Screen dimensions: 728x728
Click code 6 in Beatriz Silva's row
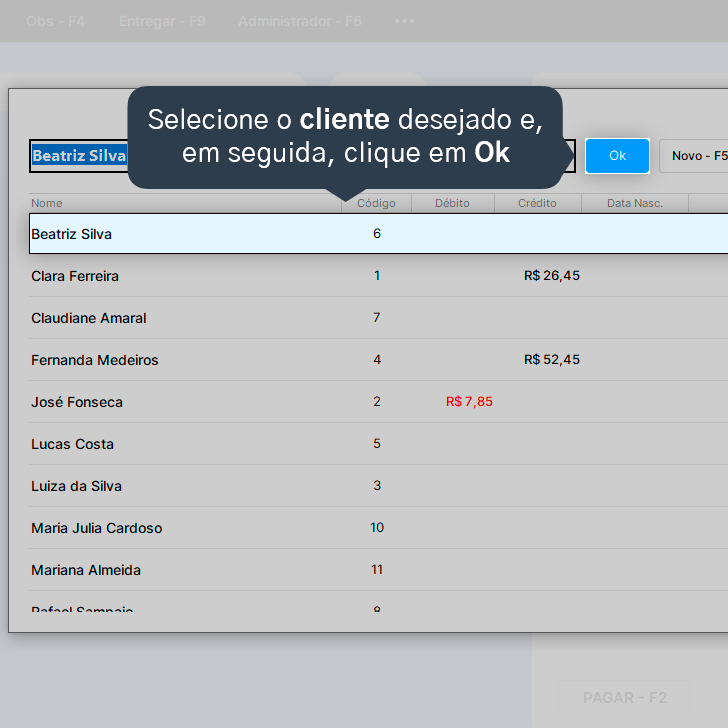(x=377, y=234)
